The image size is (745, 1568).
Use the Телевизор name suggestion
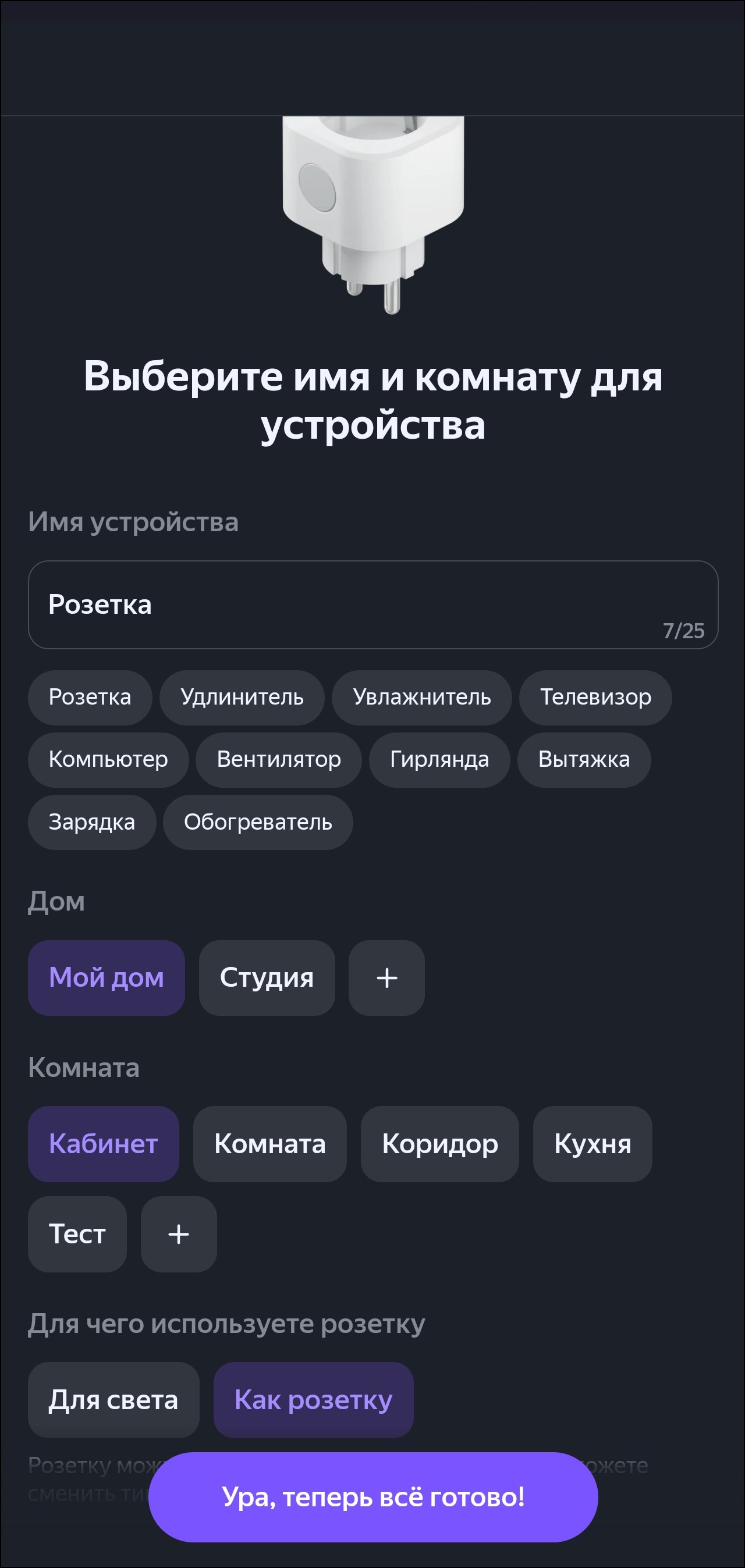[x=595, y=697]
